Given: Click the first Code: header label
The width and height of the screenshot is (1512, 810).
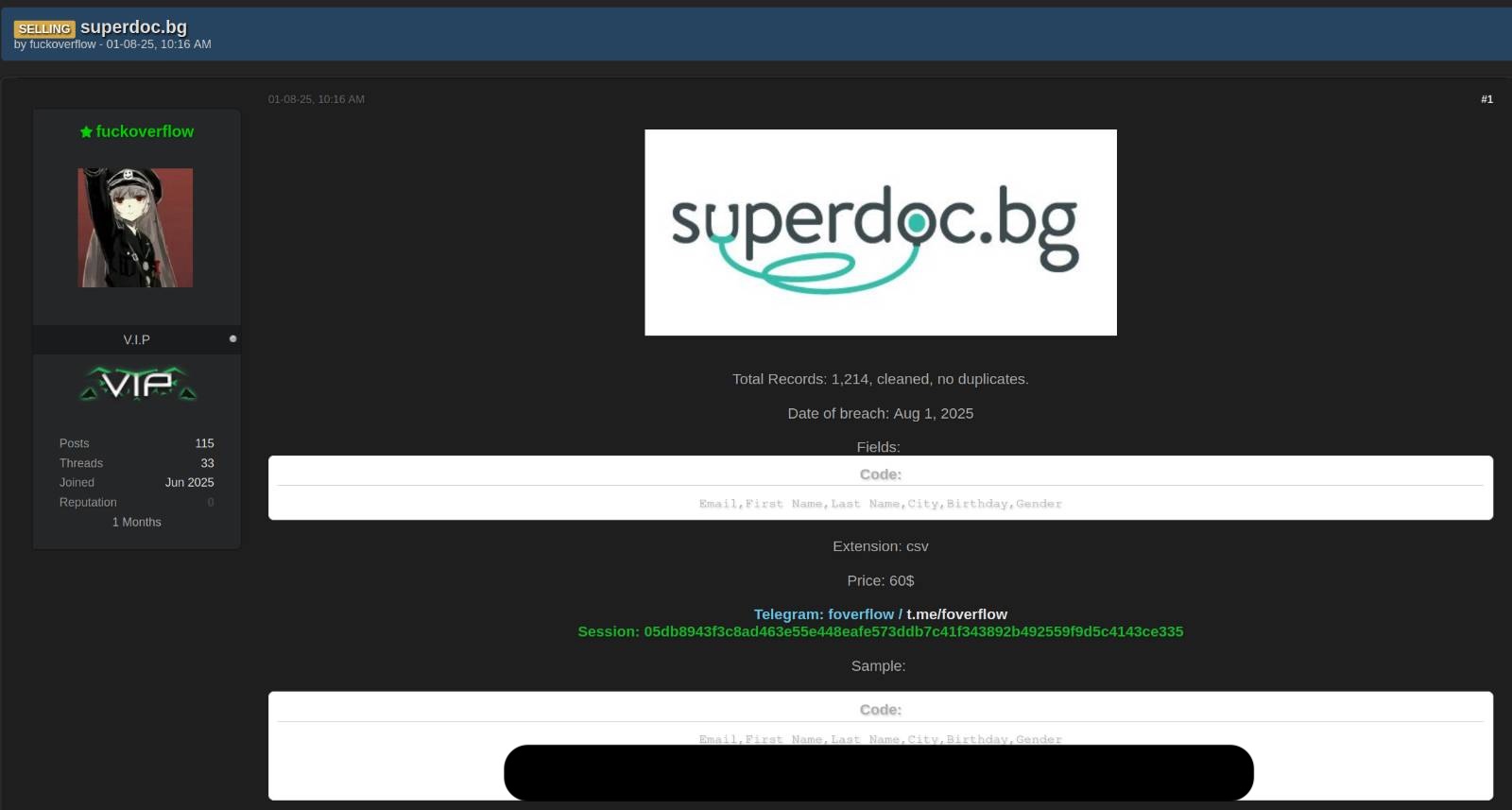Looking at the screenshot, I should point(881,474).
